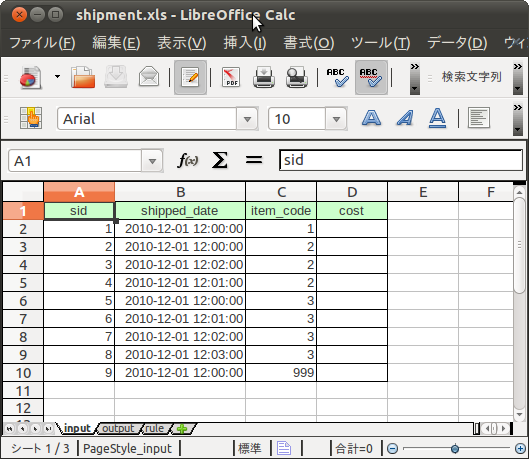Open the 表示(V) menu

coord(182,43)
